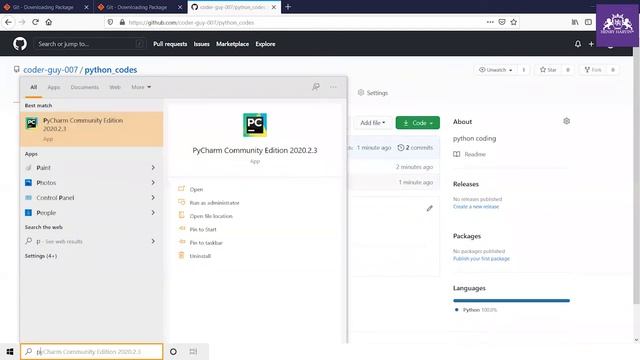Expand the Paint app result arrow
640x360 pixels.
tap(153, 168)
